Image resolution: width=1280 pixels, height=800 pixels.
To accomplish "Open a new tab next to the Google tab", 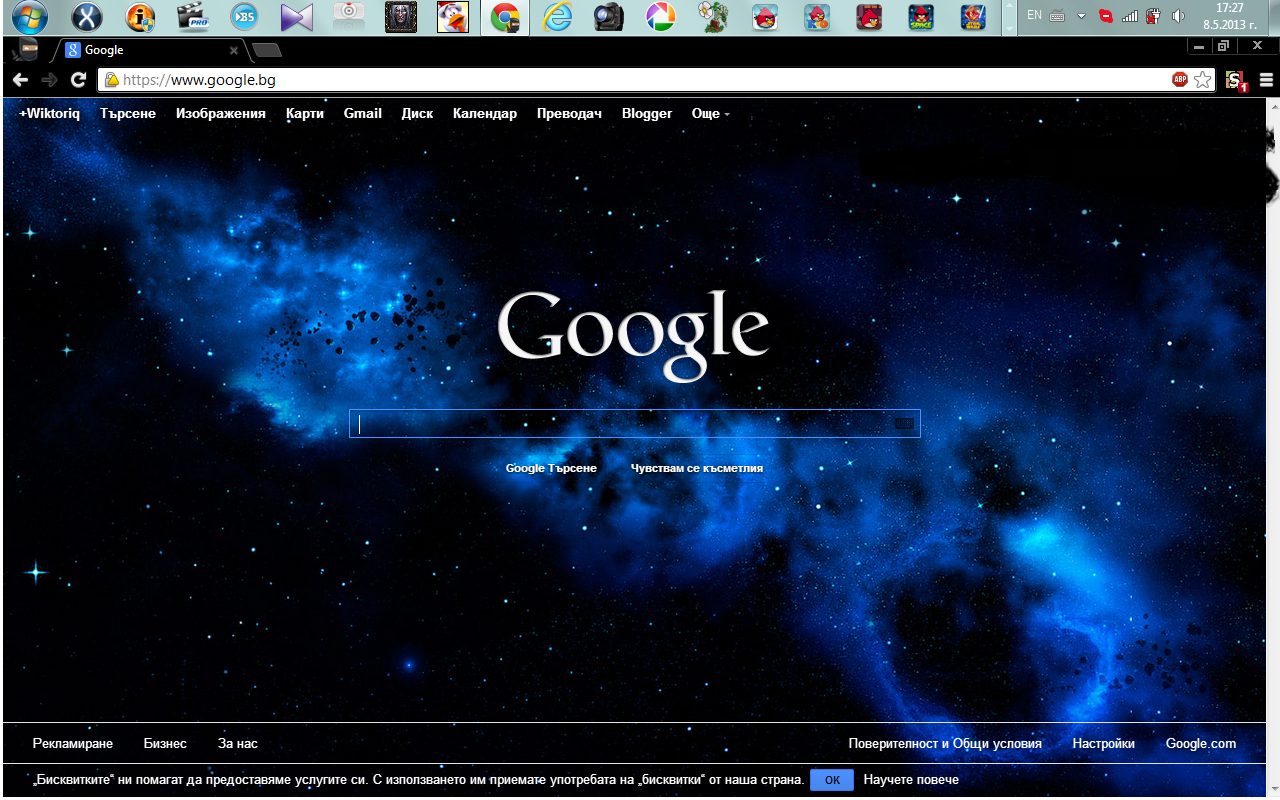I will pos(267,50).
